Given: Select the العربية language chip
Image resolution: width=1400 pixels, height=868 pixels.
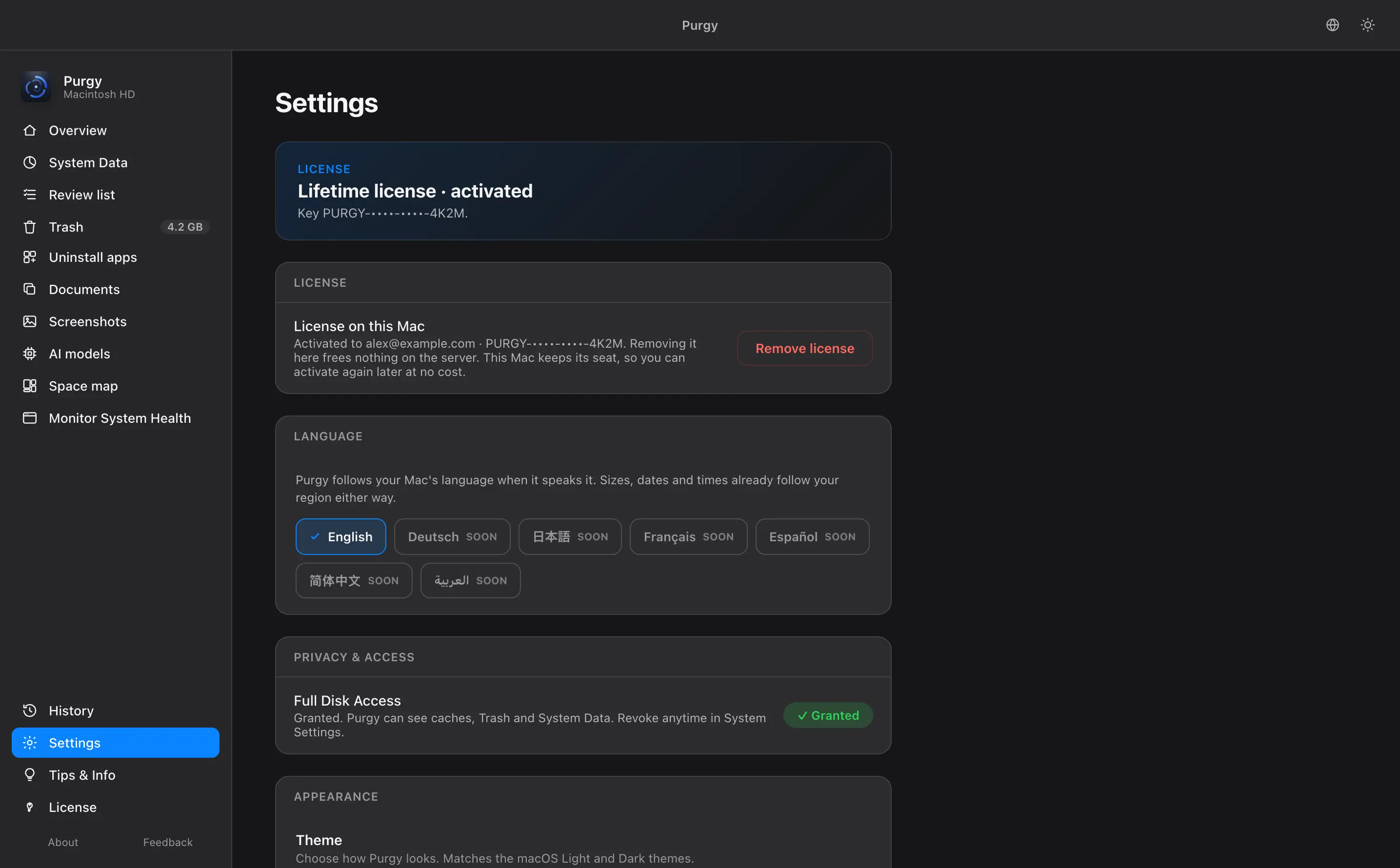Looking at the screenshot, I should pos(470,580).
